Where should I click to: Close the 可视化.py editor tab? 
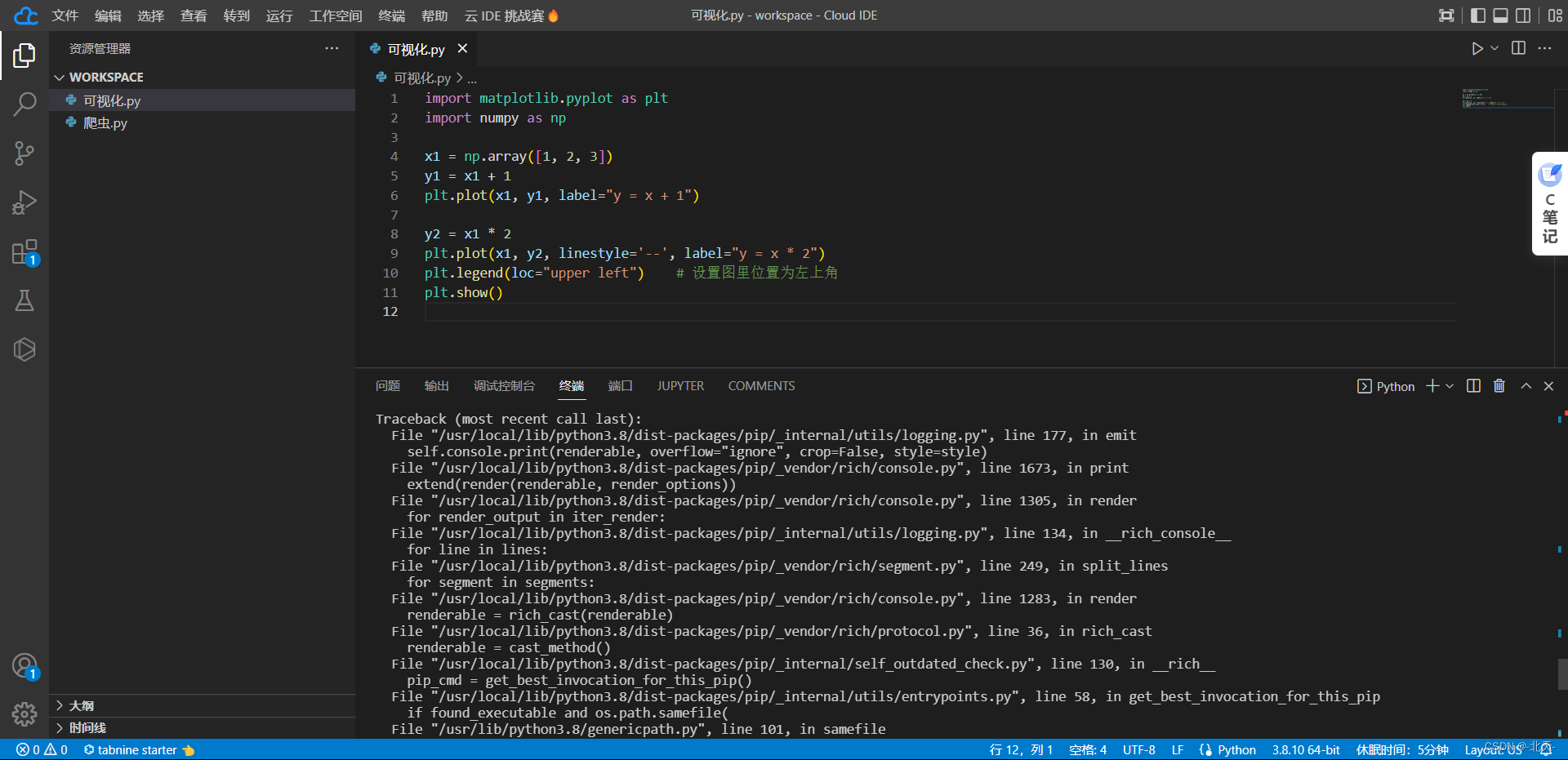(x=462, y=49)
